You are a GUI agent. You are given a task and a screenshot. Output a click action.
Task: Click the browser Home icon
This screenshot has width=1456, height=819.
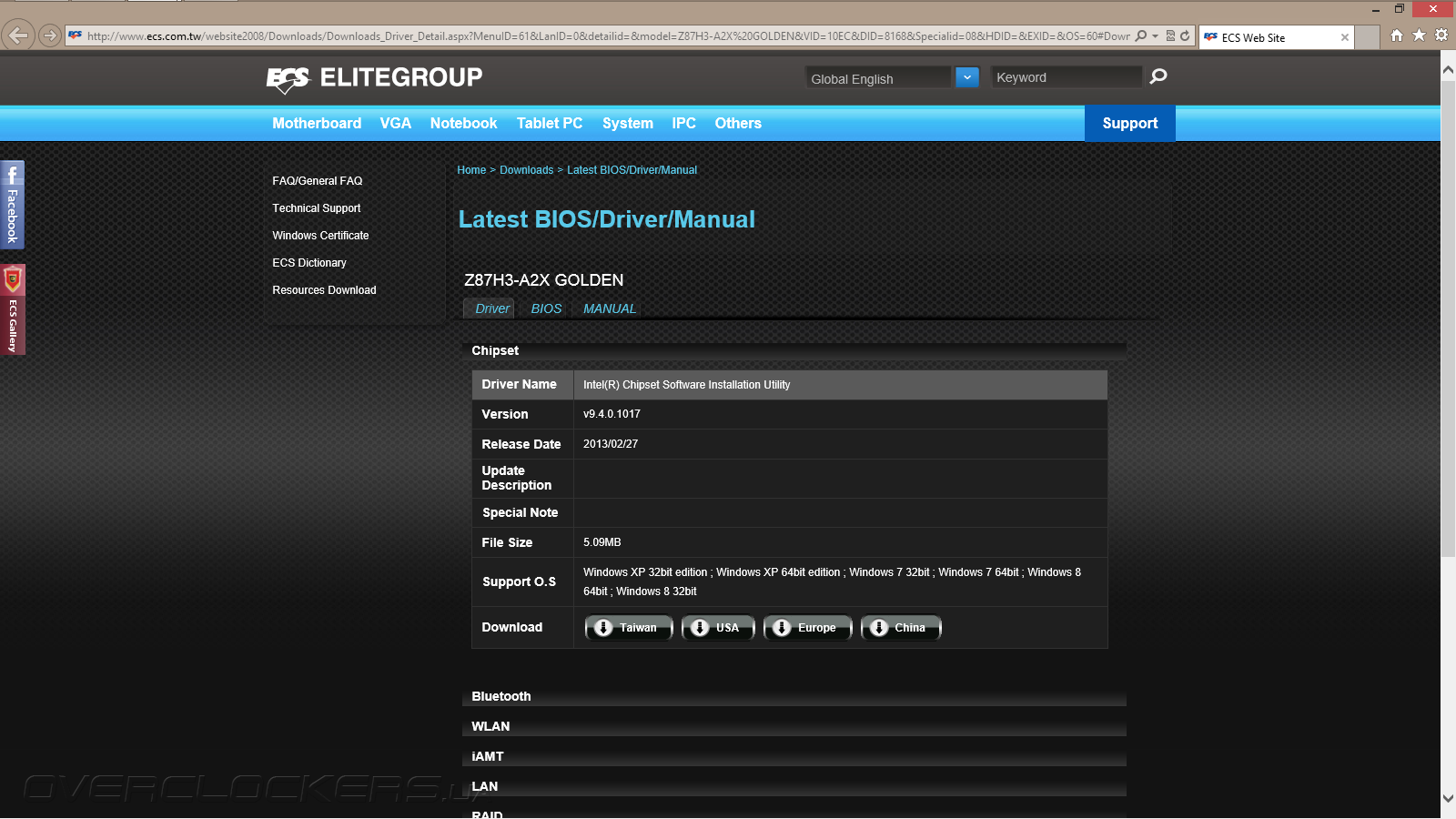click(1397, 35)
